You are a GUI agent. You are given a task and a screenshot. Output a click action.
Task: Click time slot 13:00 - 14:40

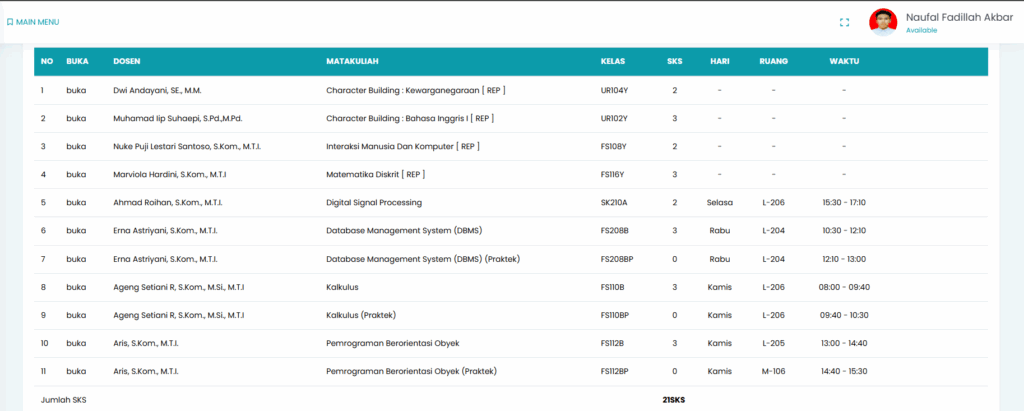coord(844,344)
